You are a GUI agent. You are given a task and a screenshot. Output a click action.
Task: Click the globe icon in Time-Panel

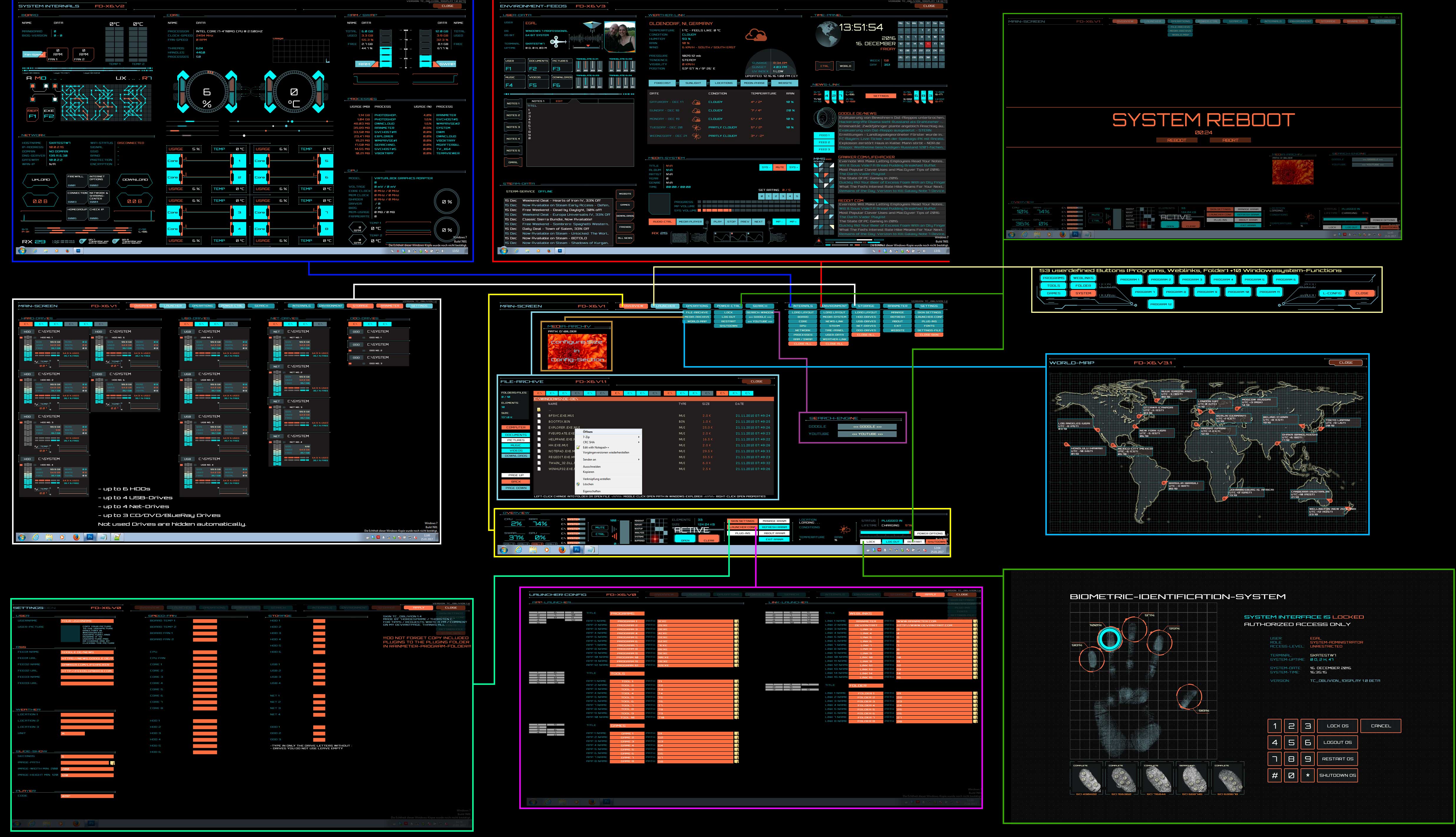829,34
